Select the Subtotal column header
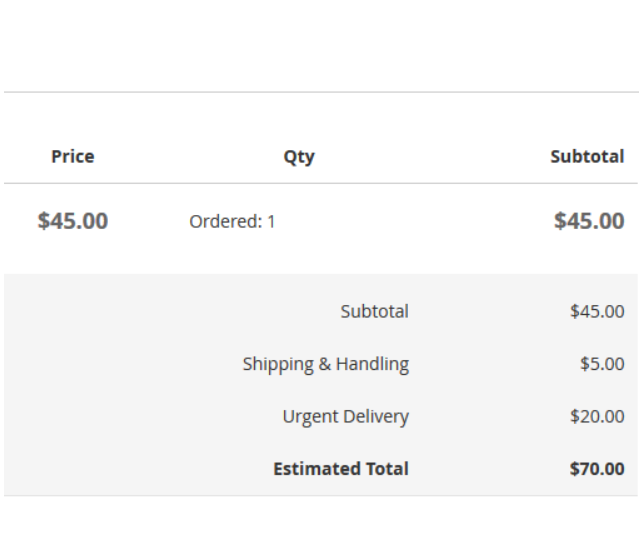643x554 pixels. [x=587, y=156]
